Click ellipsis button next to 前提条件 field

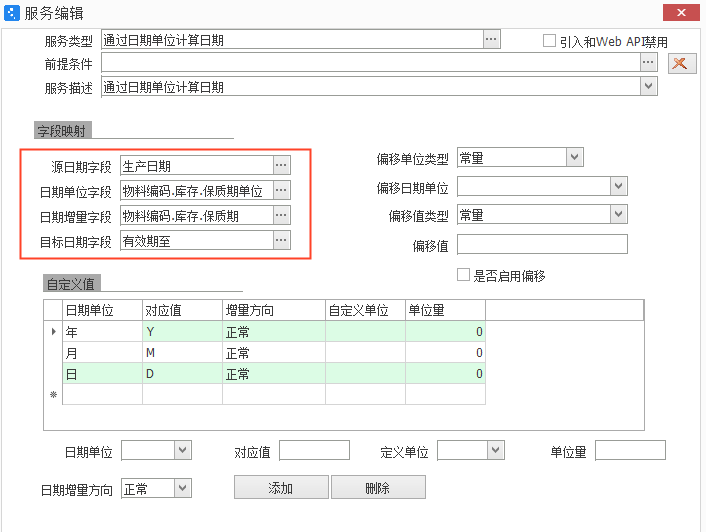tap(648, 63)
